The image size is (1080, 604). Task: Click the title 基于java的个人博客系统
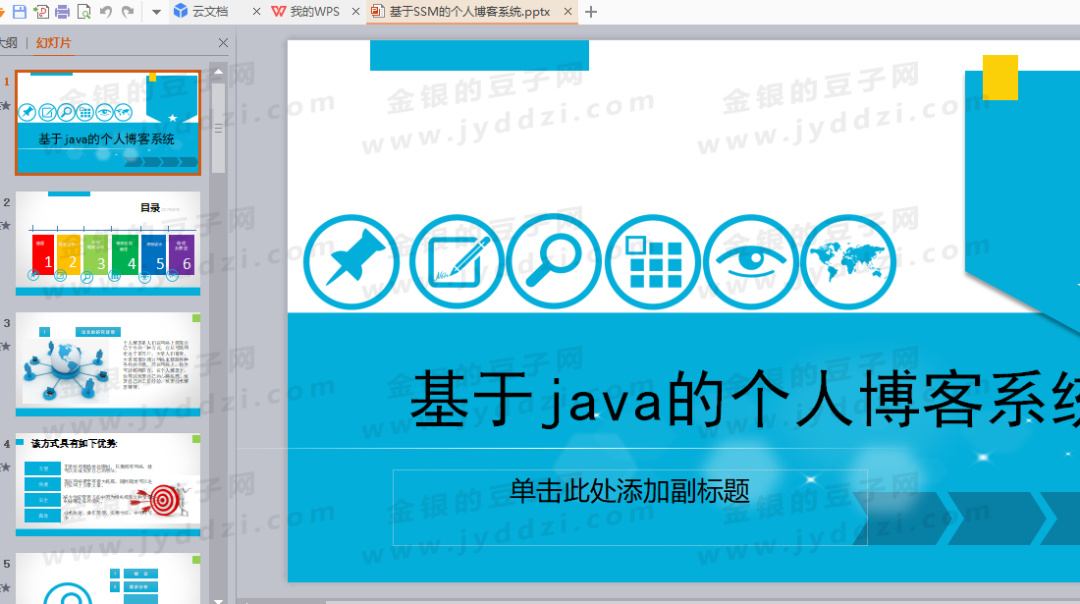pyautogui.click(x=744, y=399)
